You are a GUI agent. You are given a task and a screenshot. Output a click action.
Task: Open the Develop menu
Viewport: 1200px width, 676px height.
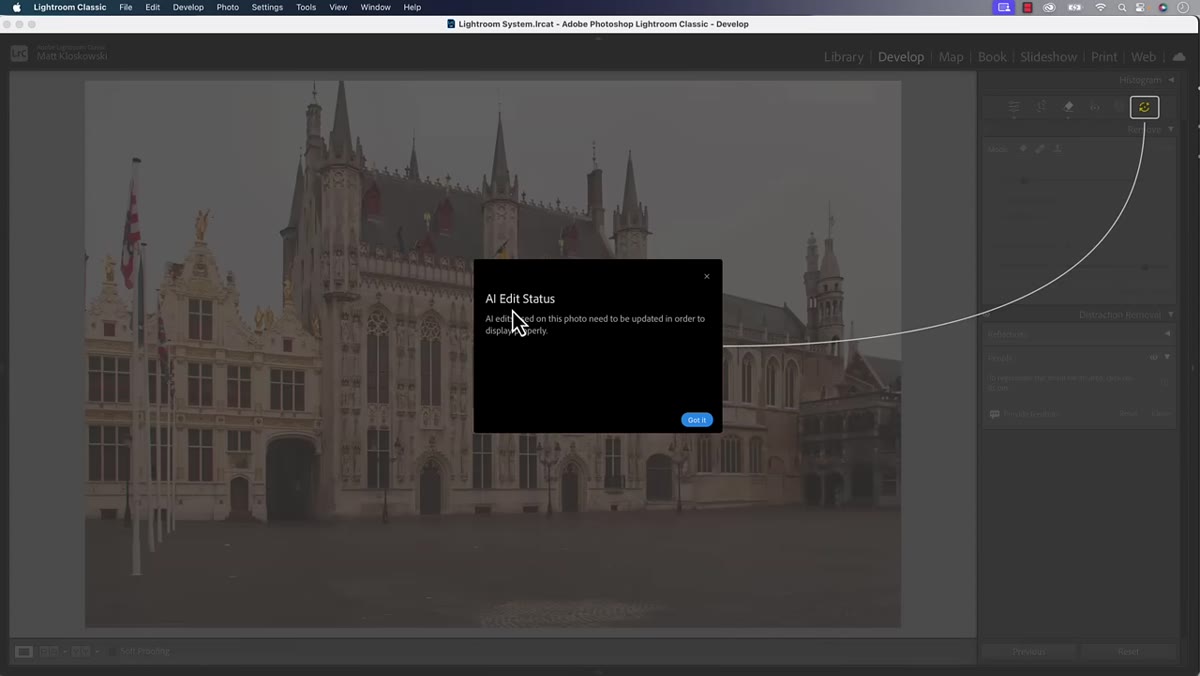point(188,7)
